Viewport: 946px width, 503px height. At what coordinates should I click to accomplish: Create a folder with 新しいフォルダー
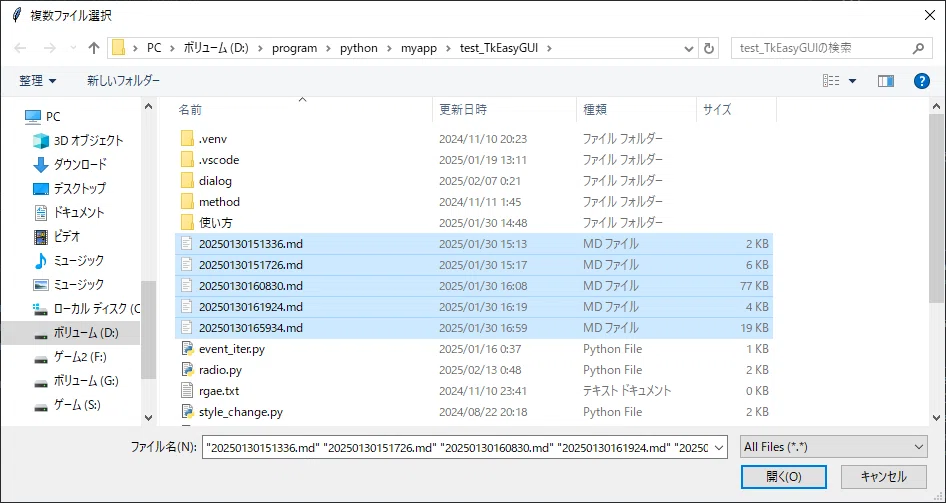pos(124,81)
